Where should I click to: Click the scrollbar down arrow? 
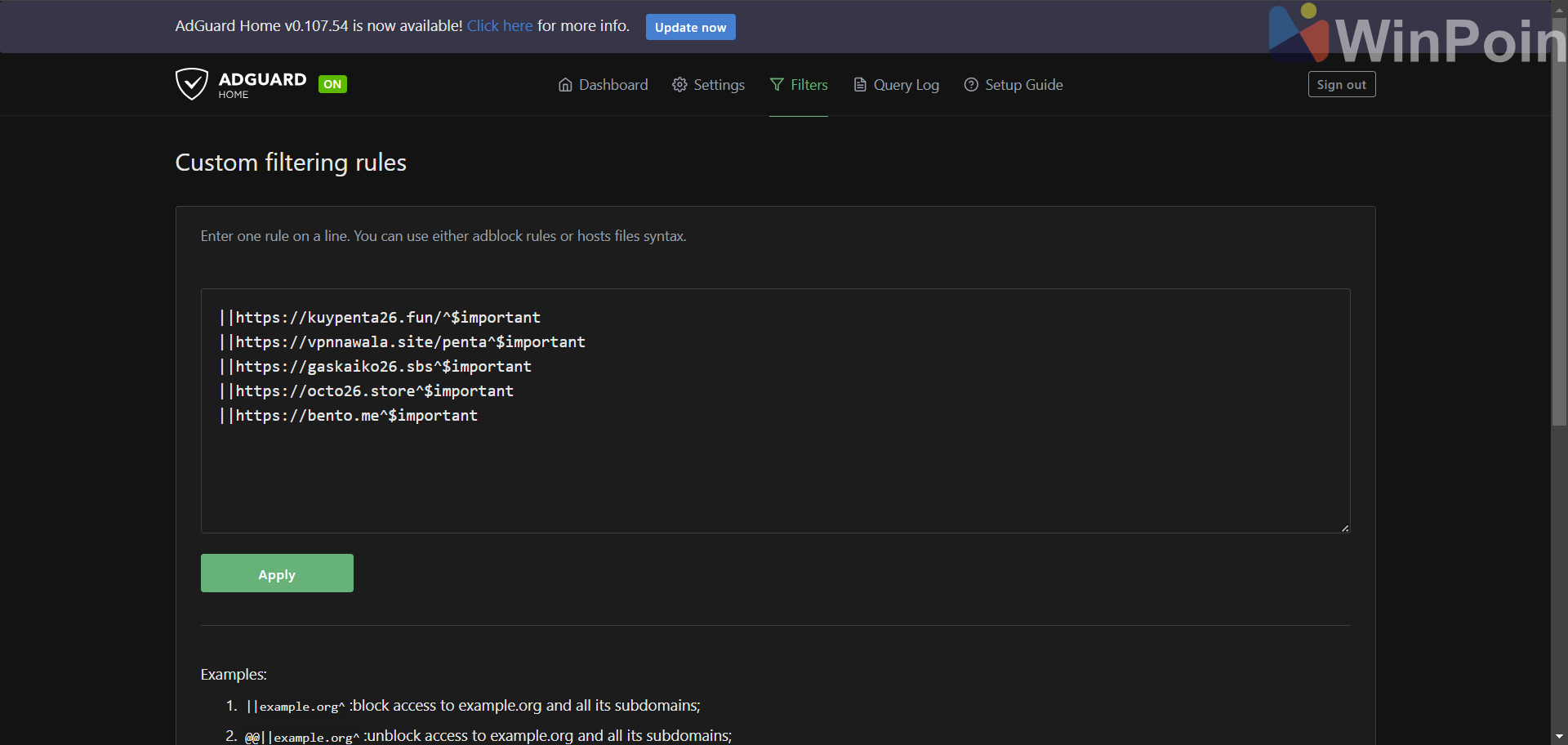tap(1559, 737)
